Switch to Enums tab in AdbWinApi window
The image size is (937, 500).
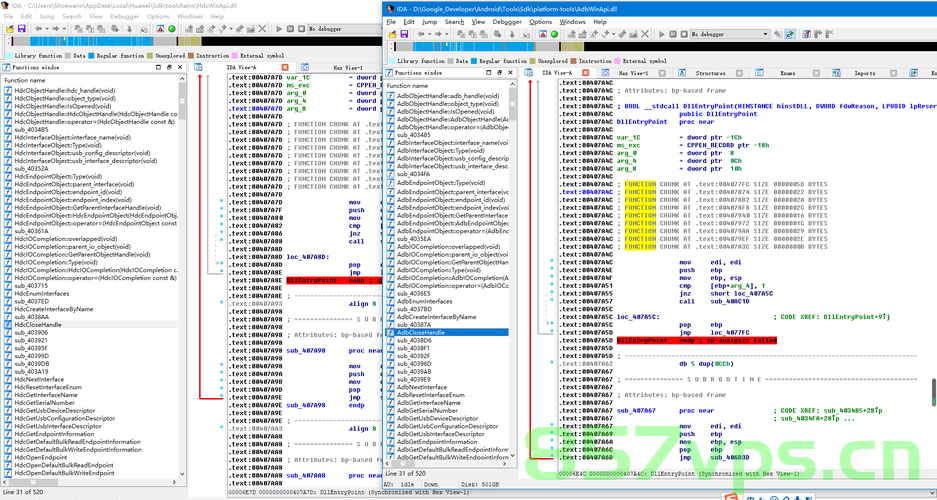[x=788, y=73]
